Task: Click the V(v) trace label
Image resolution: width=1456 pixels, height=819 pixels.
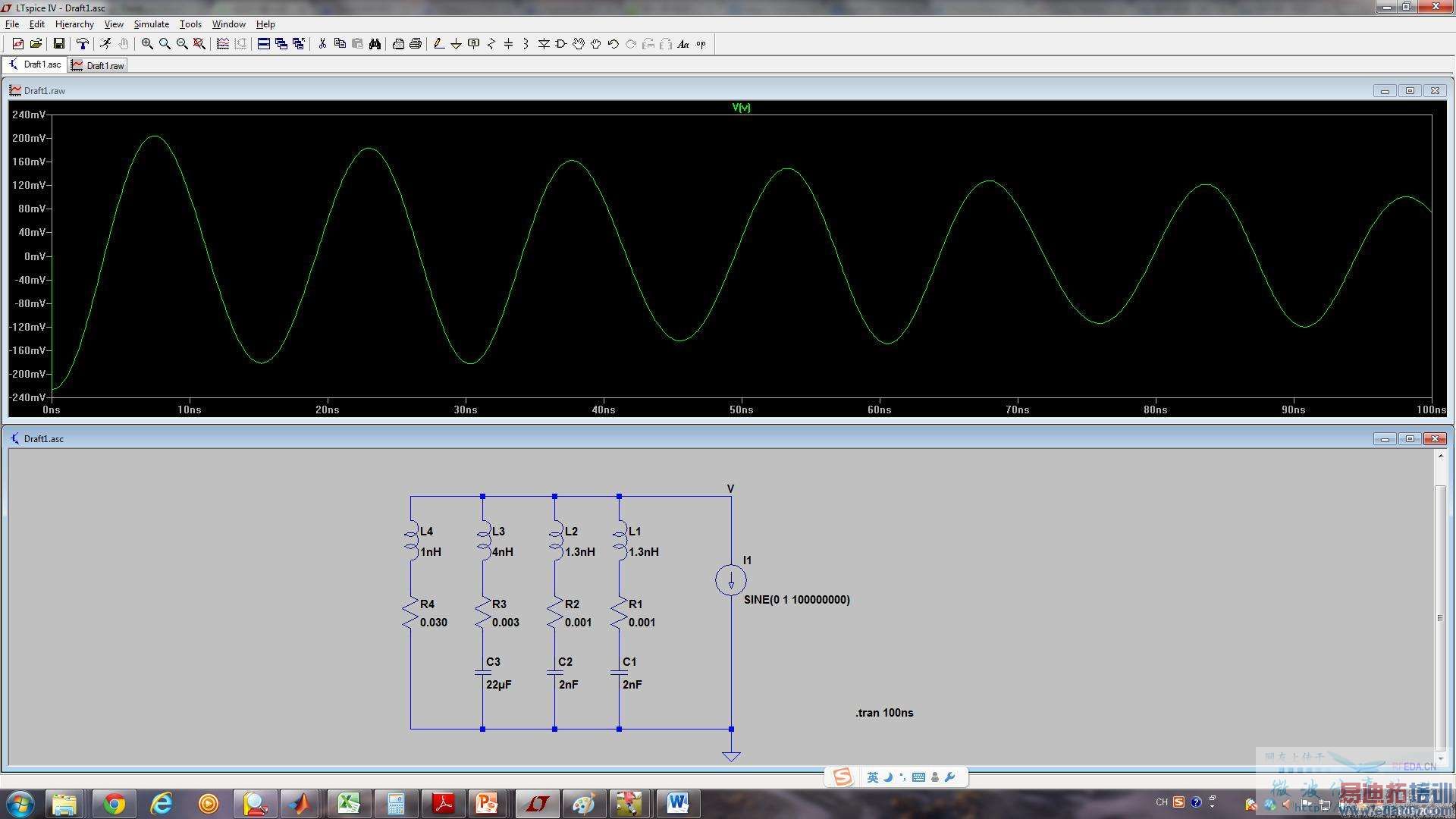Action: coord(741,108)
